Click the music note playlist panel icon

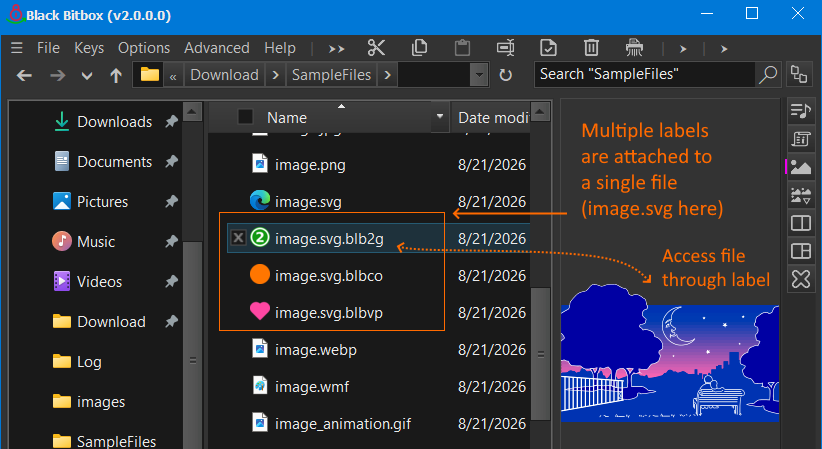tap(801, 111)
